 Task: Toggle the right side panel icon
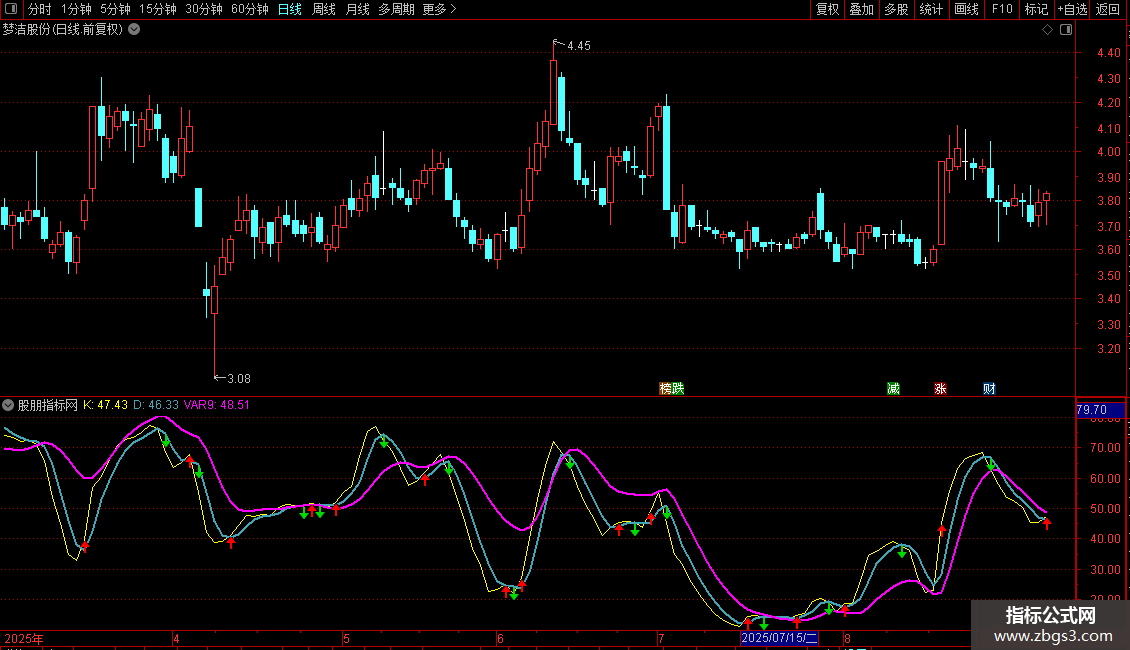point(1068,30)
